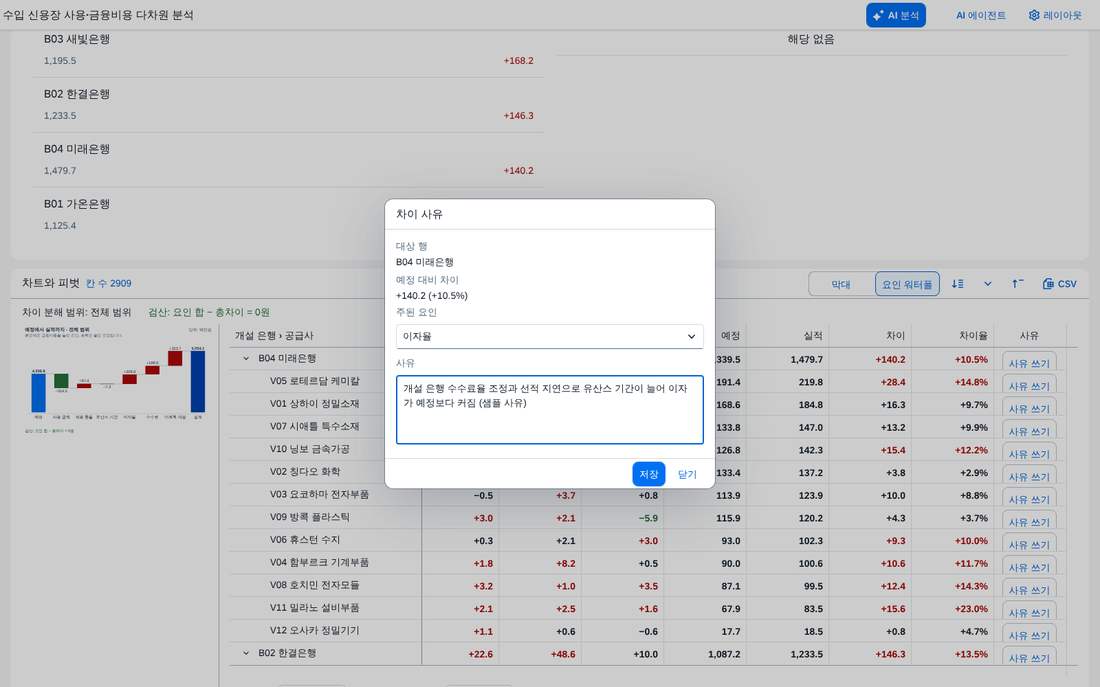Click the waterfall chart thumbnail
The height and width of the screenshot is (687, 1100).
click(116, 379)
